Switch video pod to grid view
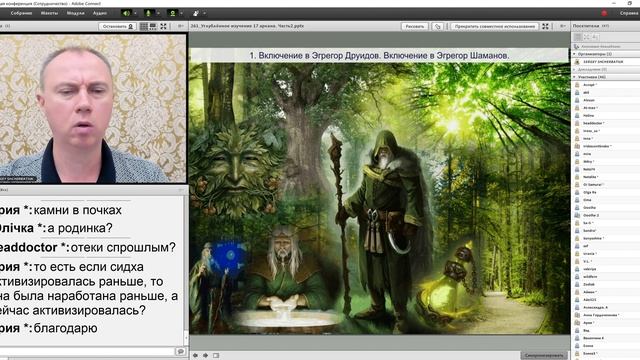Image resolution: width=640 pixels, height=360 pixels. click(x=144, y=26)
